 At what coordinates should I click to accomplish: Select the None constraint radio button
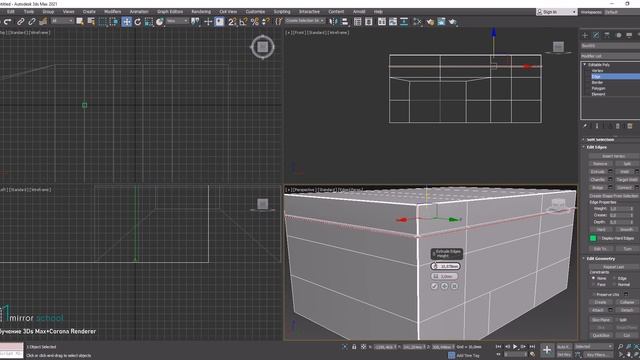pos(593,278)
